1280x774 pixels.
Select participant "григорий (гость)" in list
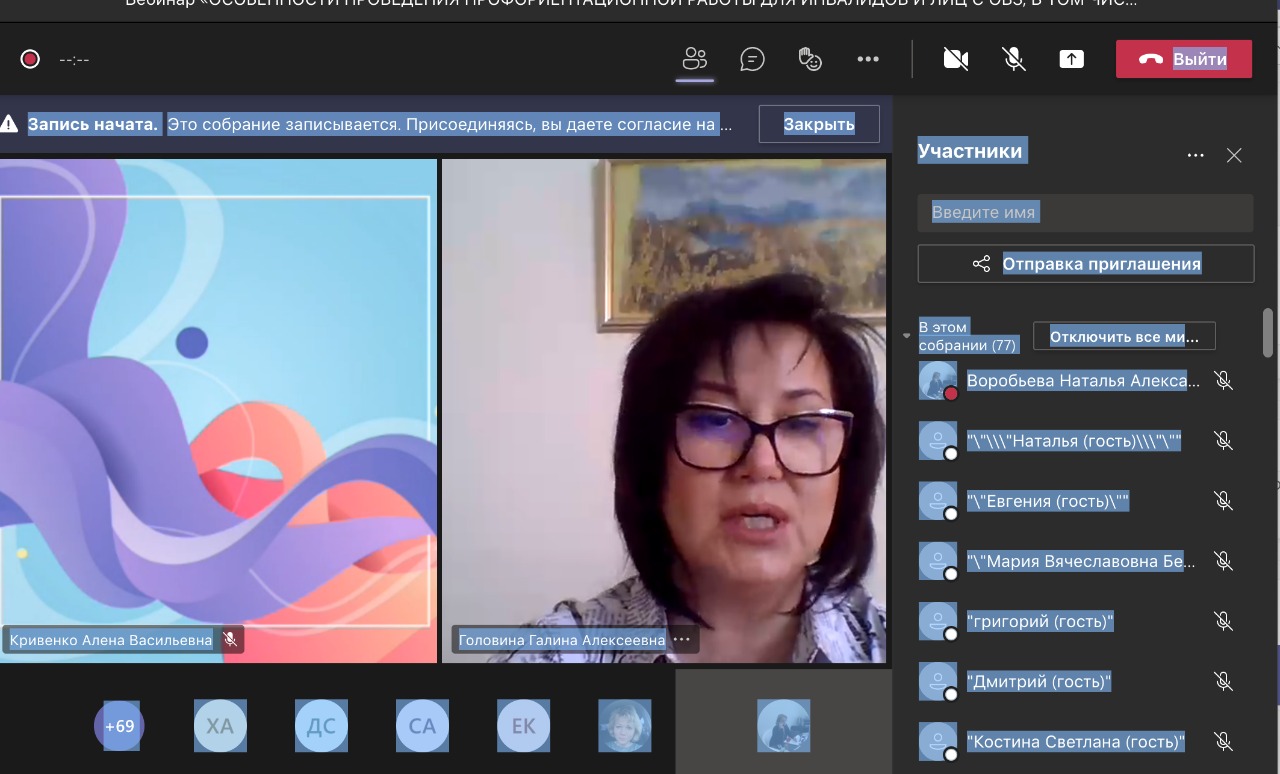(1040, 622)
